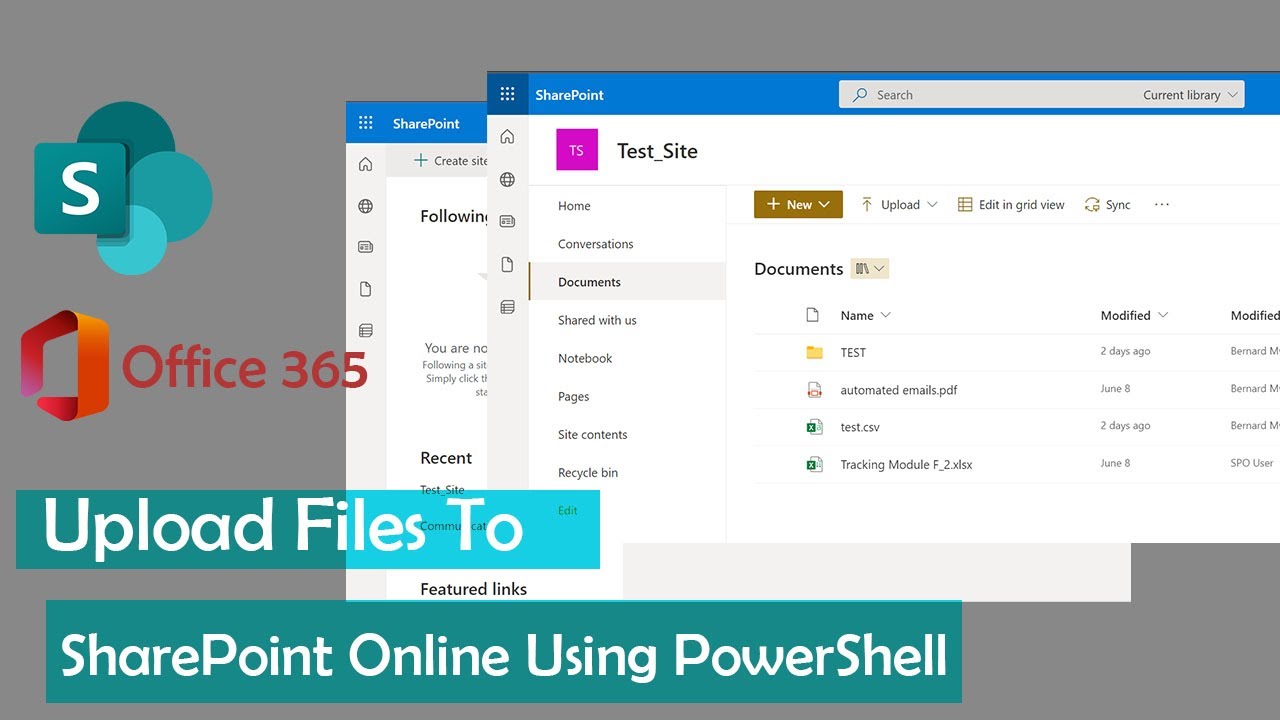Click the Following heading in the back window
Screen dimensions: 1280x720
(454, 216)
